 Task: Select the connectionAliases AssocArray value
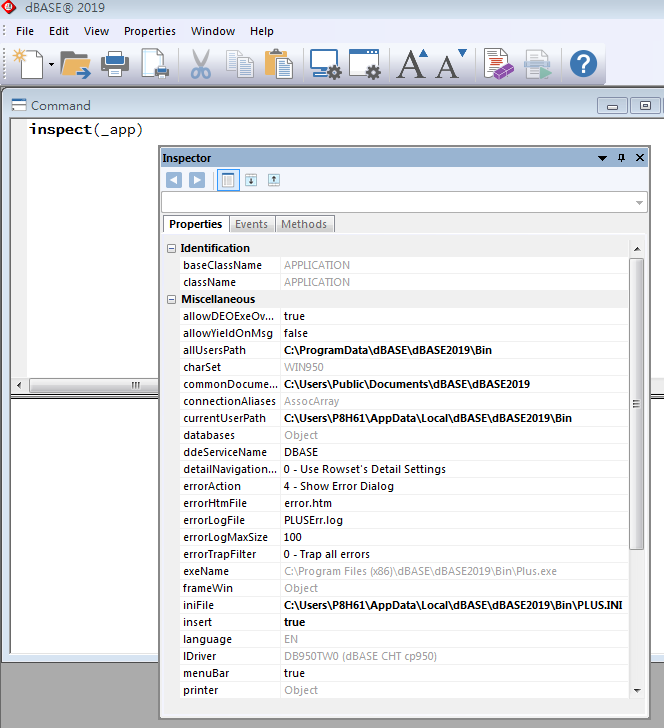point(454,401)
